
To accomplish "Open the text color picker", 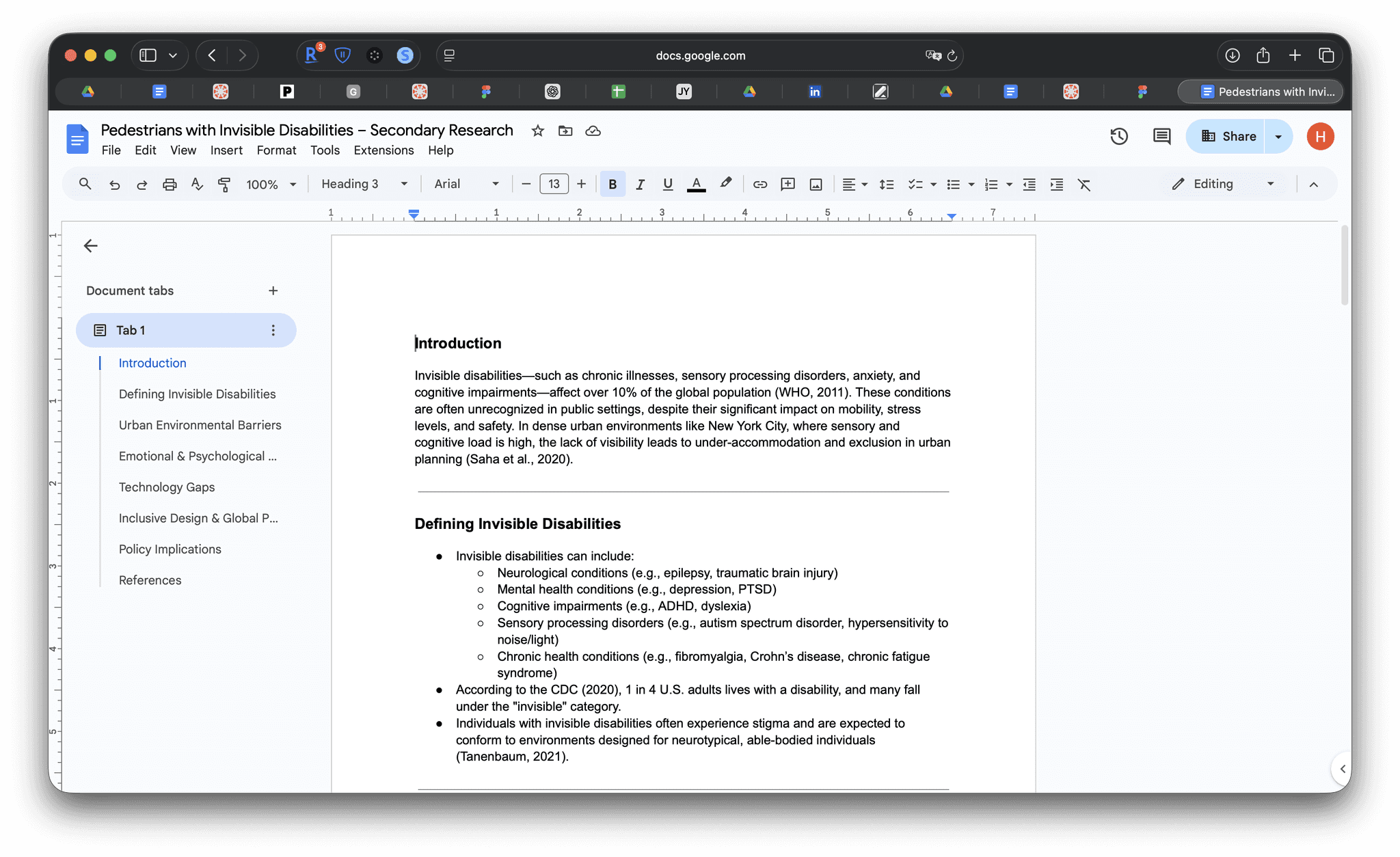I will [696, 184].
